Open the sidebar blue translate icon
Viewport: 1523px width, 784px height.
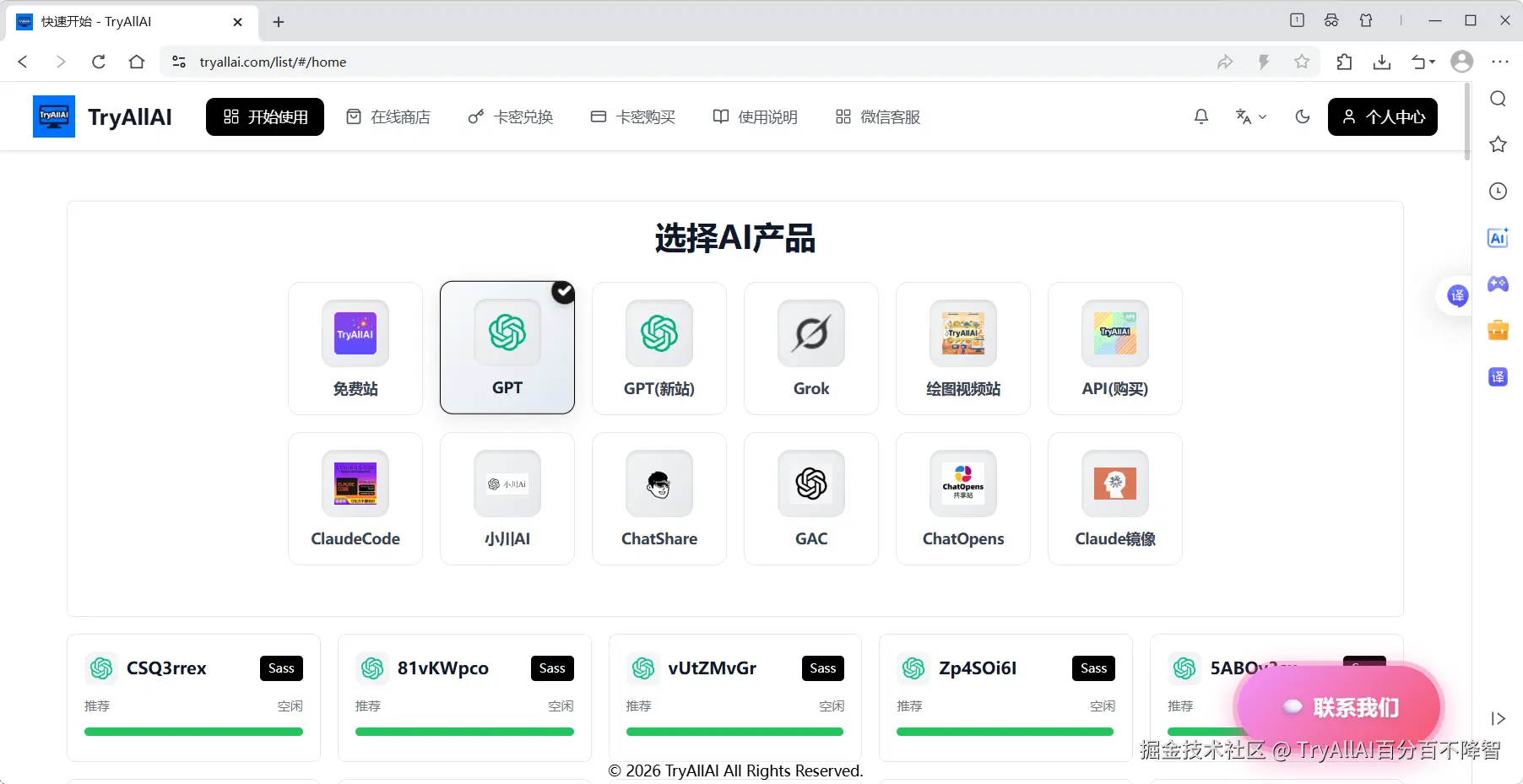[1499, 376]
